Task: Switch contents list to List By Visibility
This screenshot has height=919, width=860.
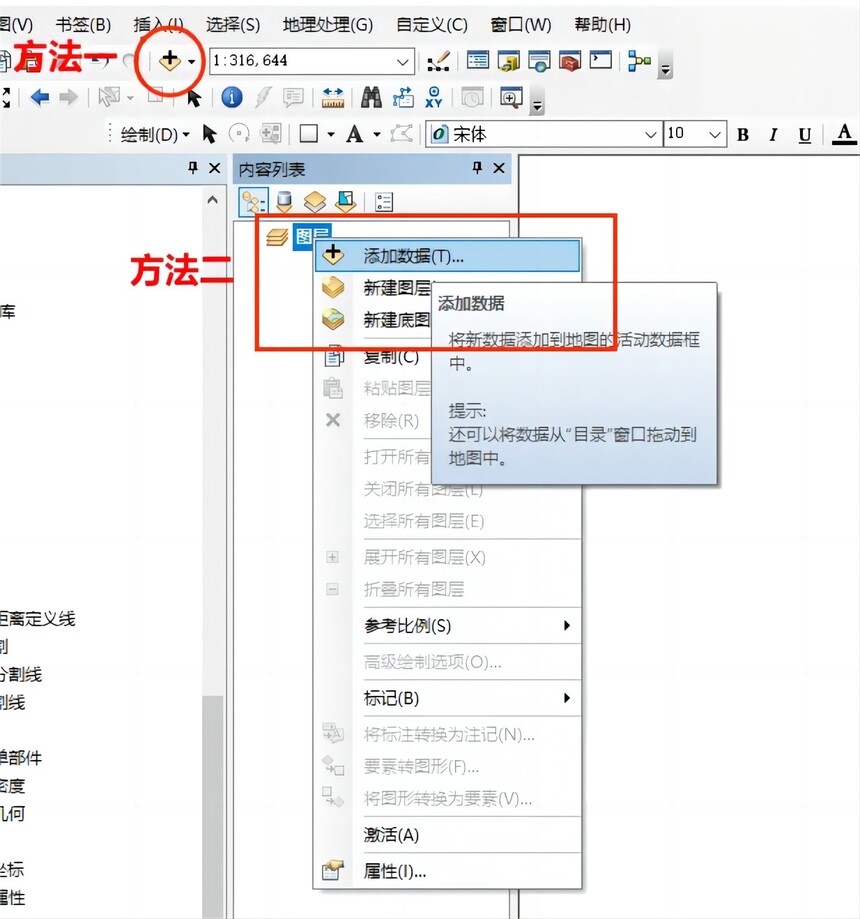Action: tap(315, 202)
